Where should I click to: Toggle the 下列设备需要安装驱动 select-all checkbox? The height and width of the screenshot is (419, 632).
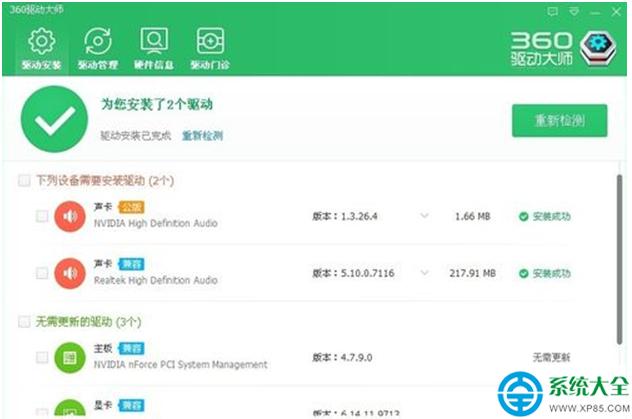(24, 181)
